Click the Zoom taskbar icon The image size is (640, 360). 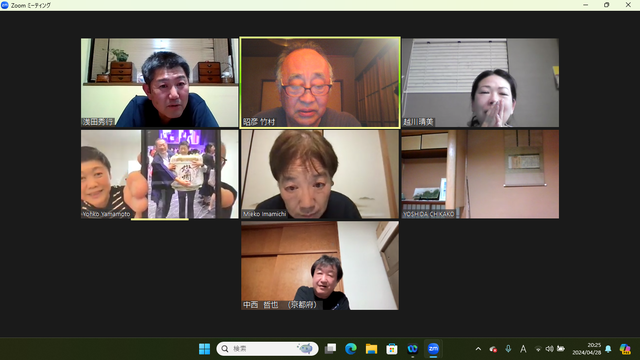[x=433, y=349]
